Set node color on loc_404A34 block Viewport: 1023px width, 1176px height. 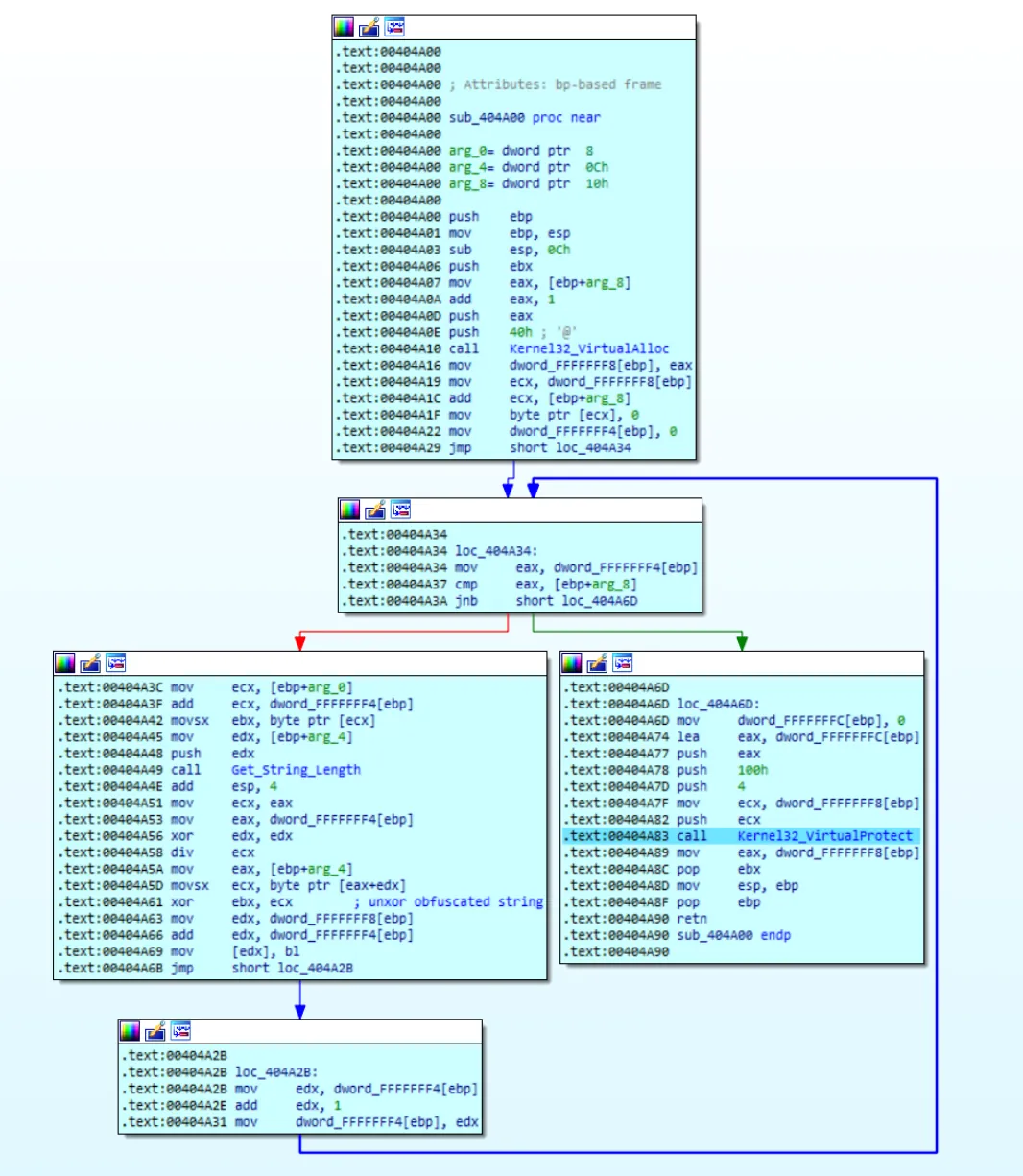tap(350, 510)
